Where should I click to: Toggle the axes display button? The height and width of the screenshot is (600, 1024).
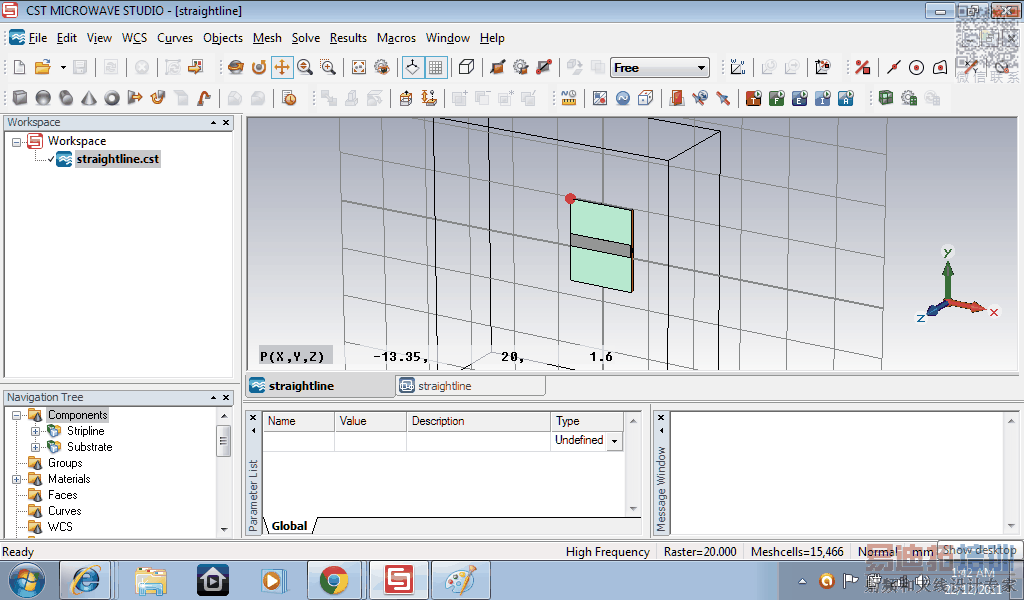click(412, 68)
